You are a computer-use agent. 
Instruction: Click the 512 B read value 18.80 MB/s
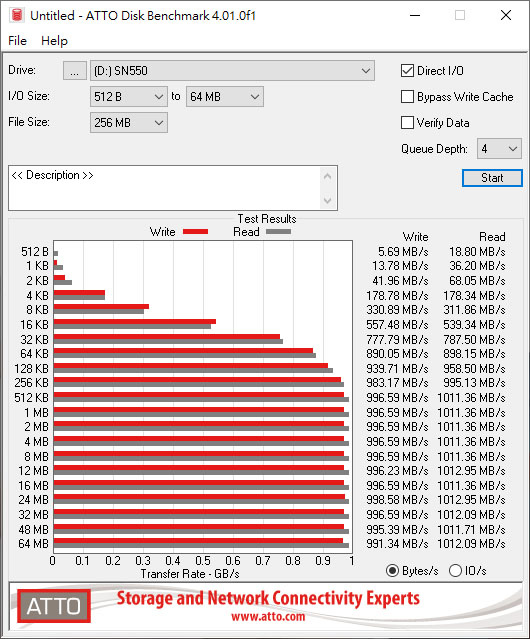tap(477, 252)
